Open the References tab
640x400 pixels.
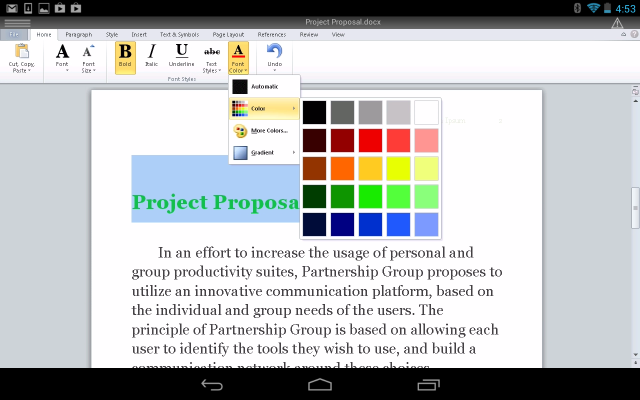click(271, 35)
